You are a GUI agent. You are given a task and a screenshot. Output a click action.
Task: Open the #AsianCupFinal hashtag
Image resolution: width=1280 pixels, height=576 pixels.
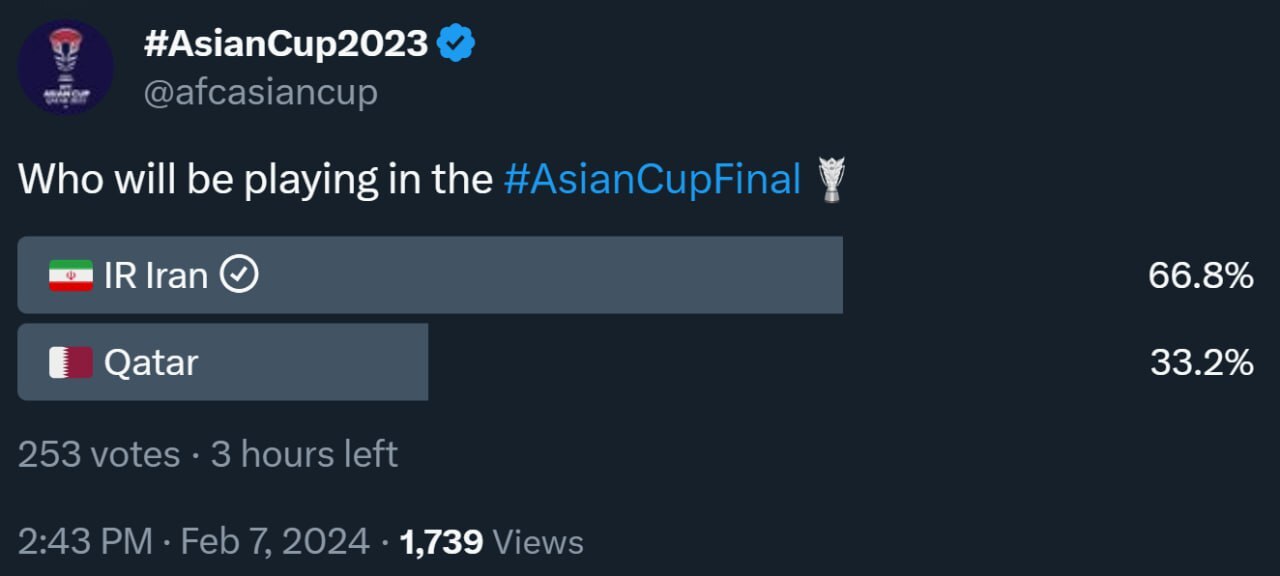pyautogui.click(x=652, y=180)
